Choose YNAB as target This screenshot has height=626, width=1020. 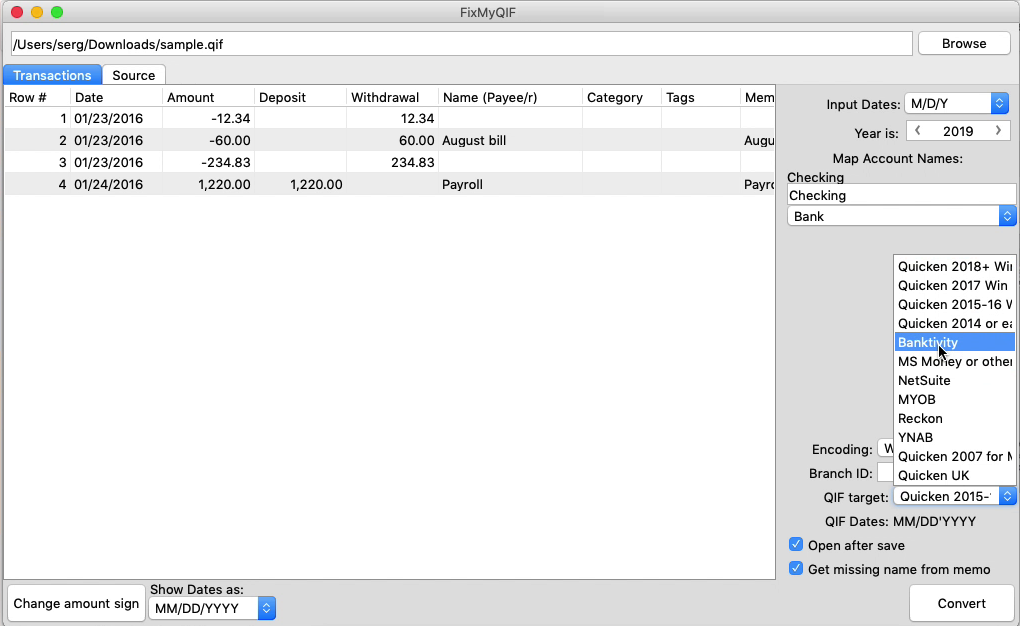coord(954,437)
